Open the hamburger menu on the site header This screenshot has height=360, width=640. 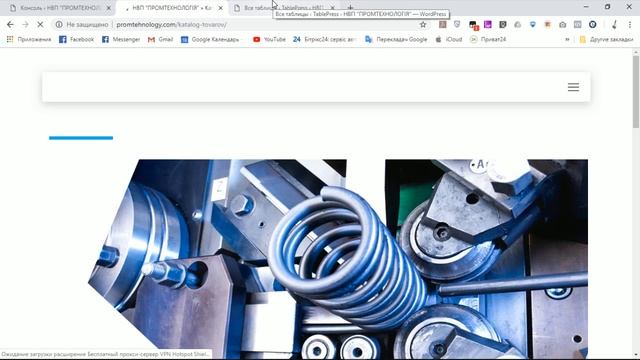click(573, 87)
